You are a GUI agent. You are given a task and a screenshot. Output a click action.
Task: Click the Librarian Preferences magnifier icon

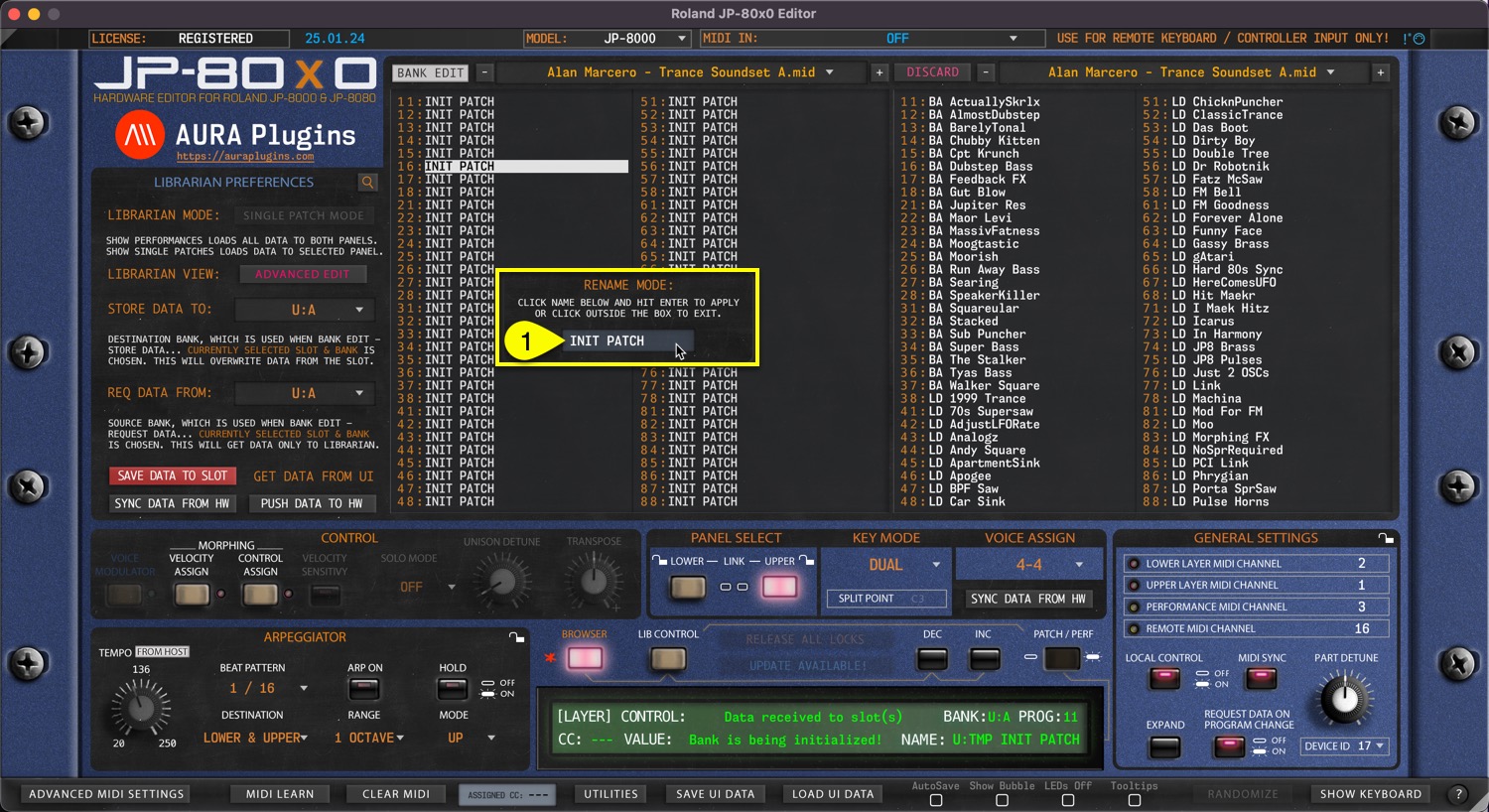(368, 183)
